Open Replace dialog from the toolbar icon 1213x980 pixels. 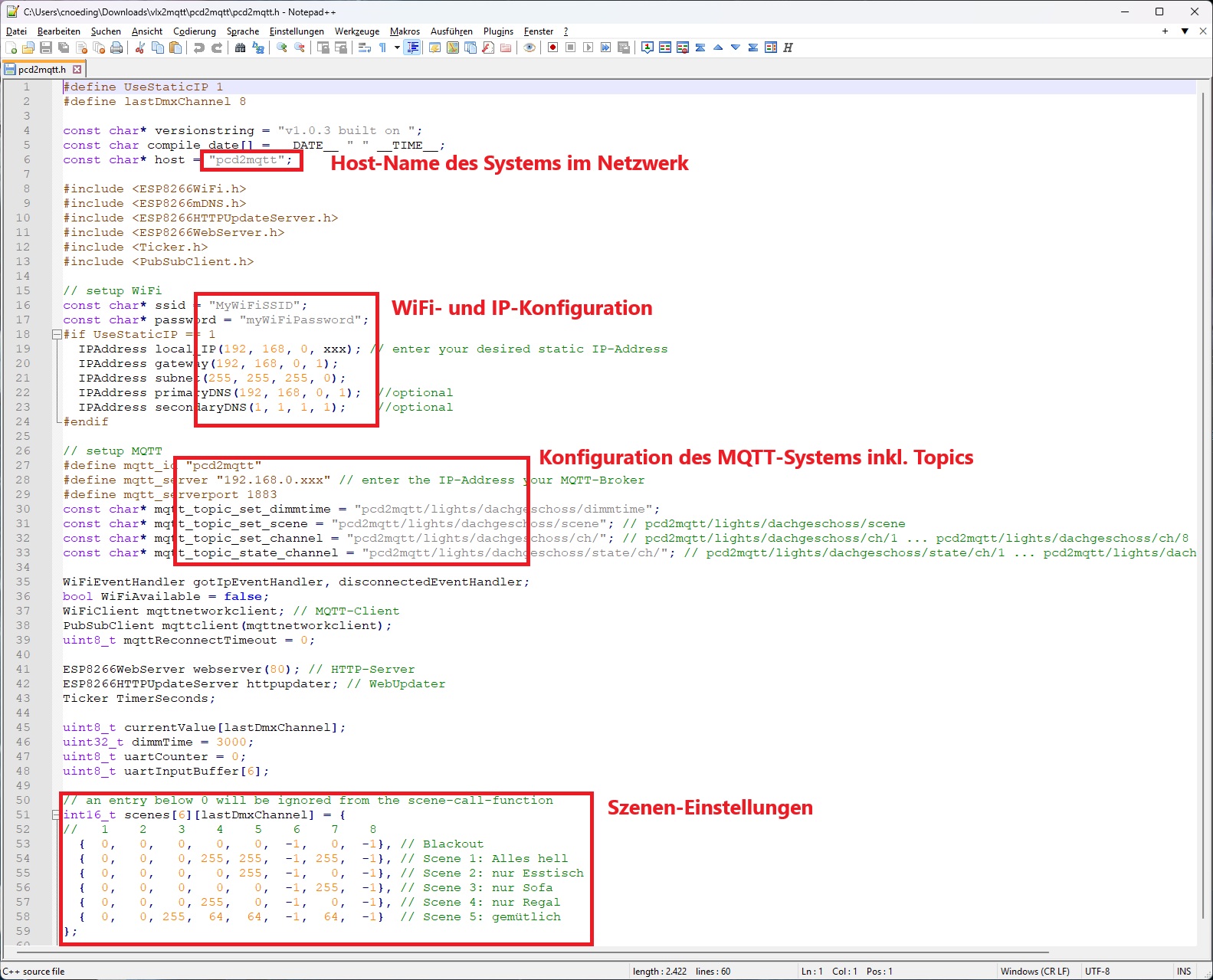pyautogui.click(x=258, y=48)
